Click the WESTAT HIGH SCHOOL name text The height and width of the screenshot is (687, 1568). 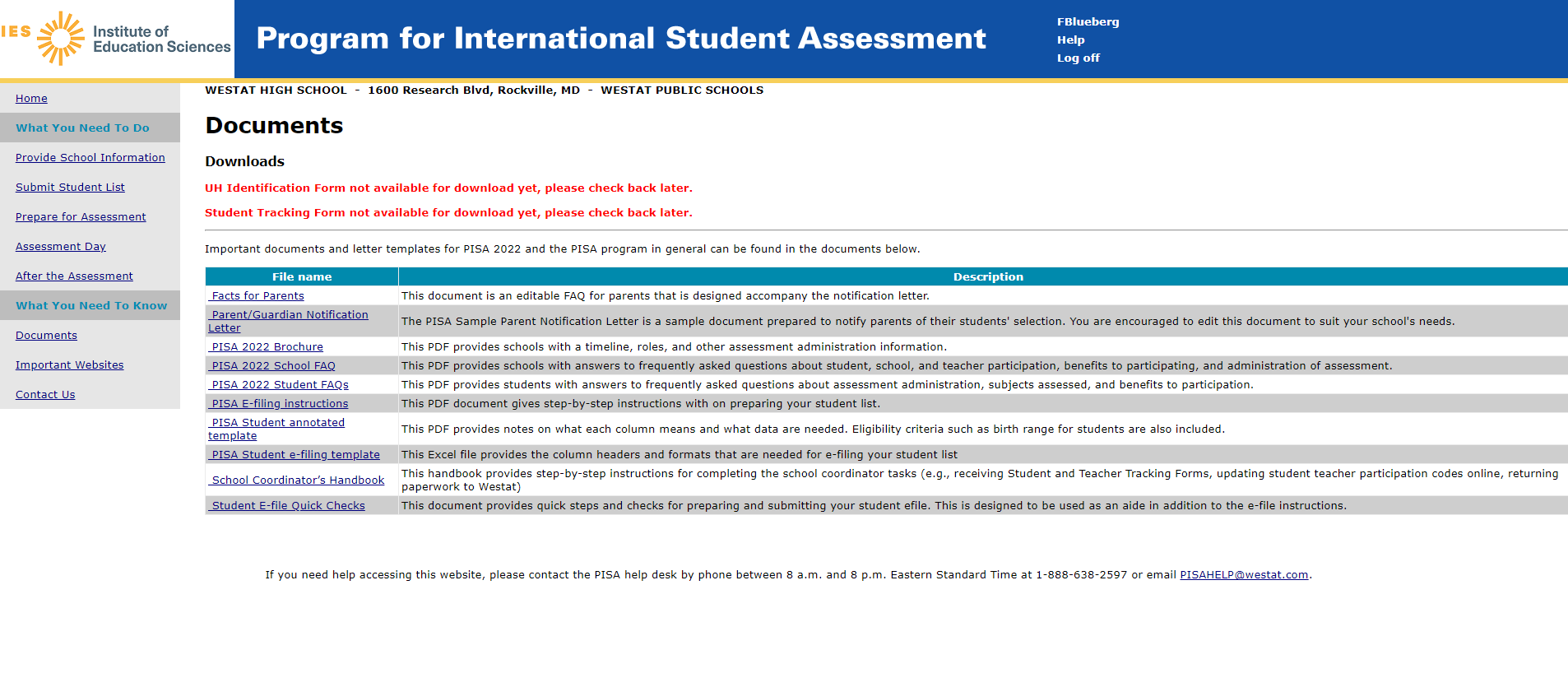(276, 90)
